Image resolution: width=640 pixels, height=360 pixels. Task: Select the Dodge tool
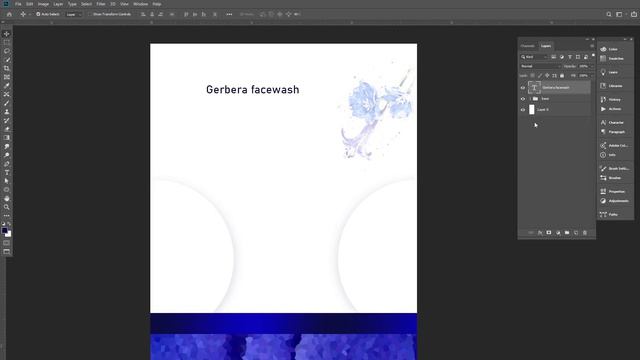coord(7,155)
